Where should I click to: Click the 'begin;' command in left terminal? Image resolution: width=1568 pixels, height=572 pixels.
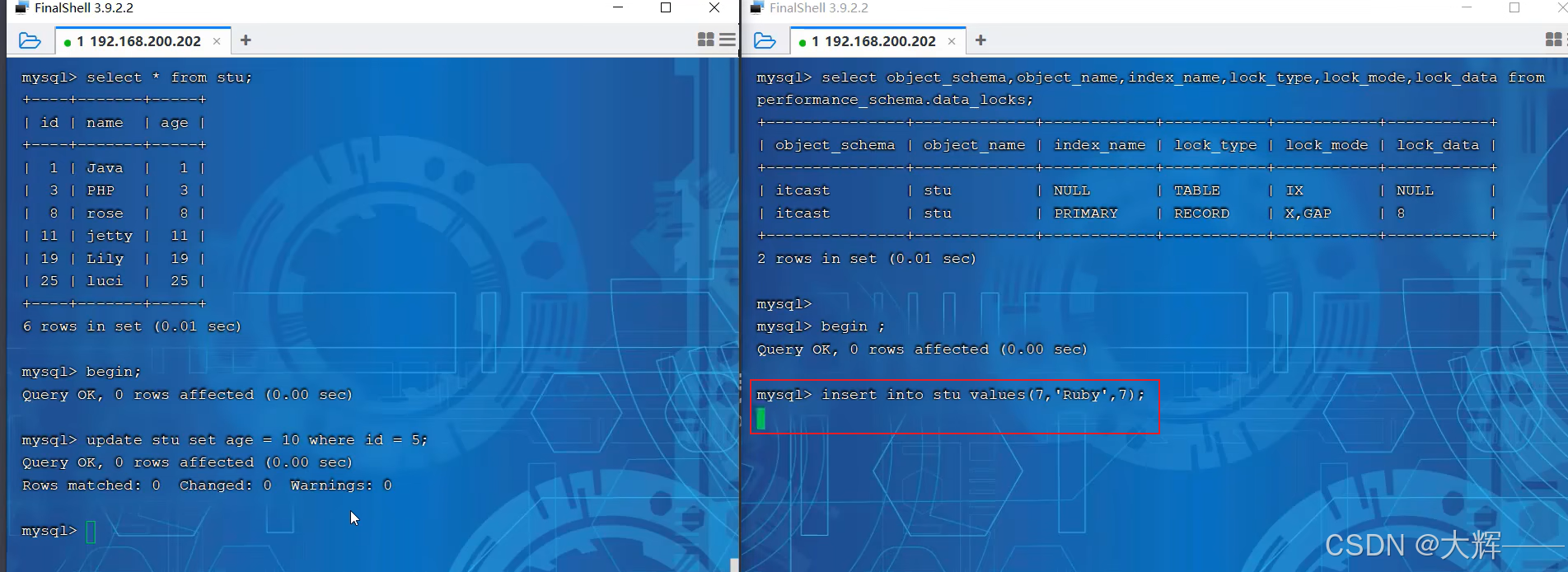pos(114,372)
